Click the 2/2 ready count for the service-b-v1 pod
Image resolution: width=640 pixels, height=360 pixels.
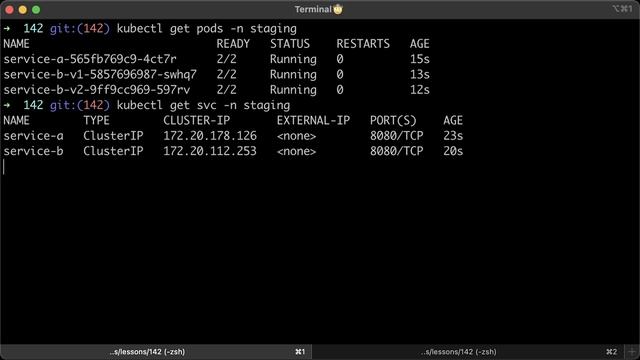227,75
